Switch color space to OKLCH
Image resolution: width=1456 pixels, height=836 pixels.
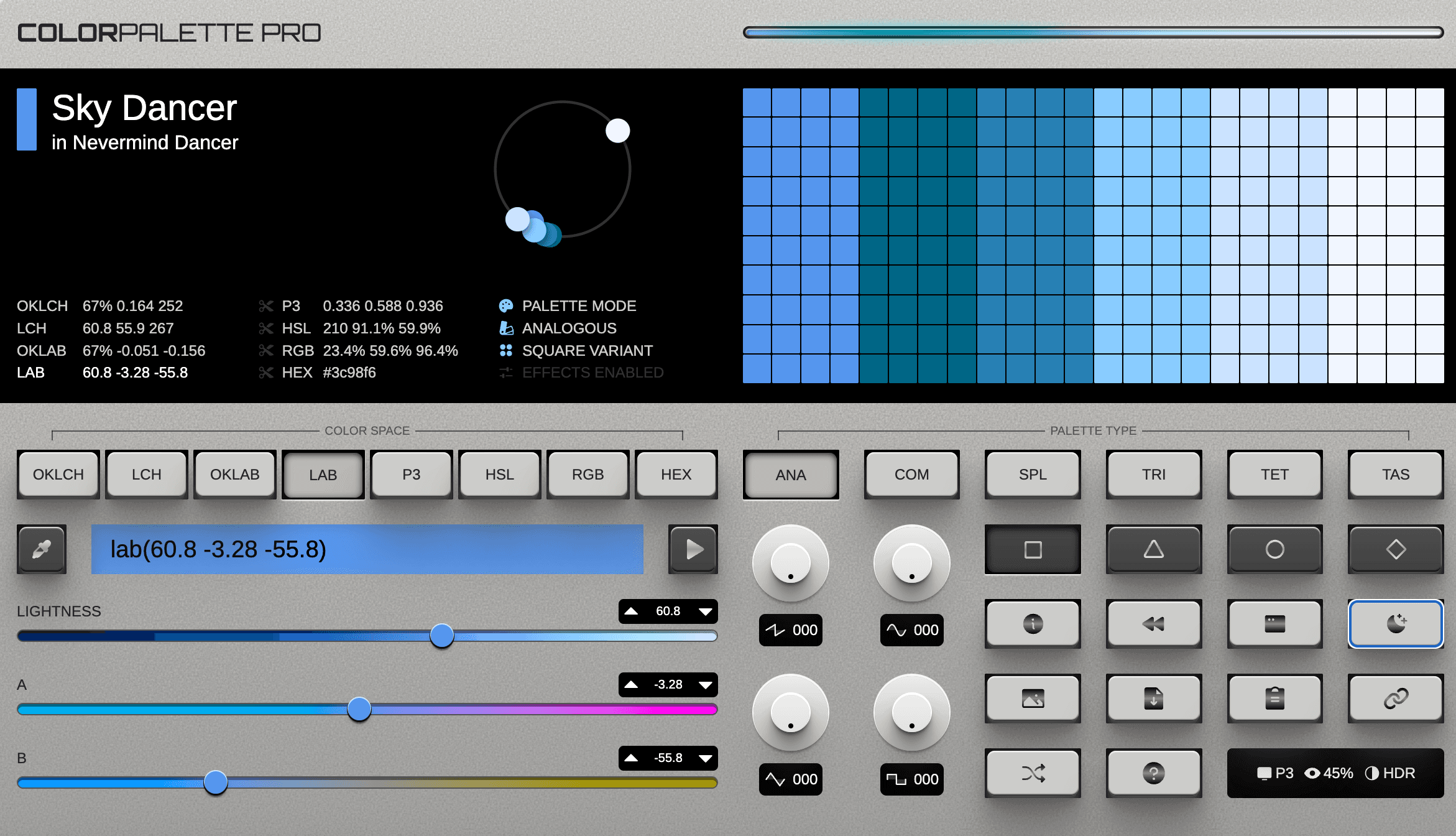pyautogui.click(x=58, y=475)
